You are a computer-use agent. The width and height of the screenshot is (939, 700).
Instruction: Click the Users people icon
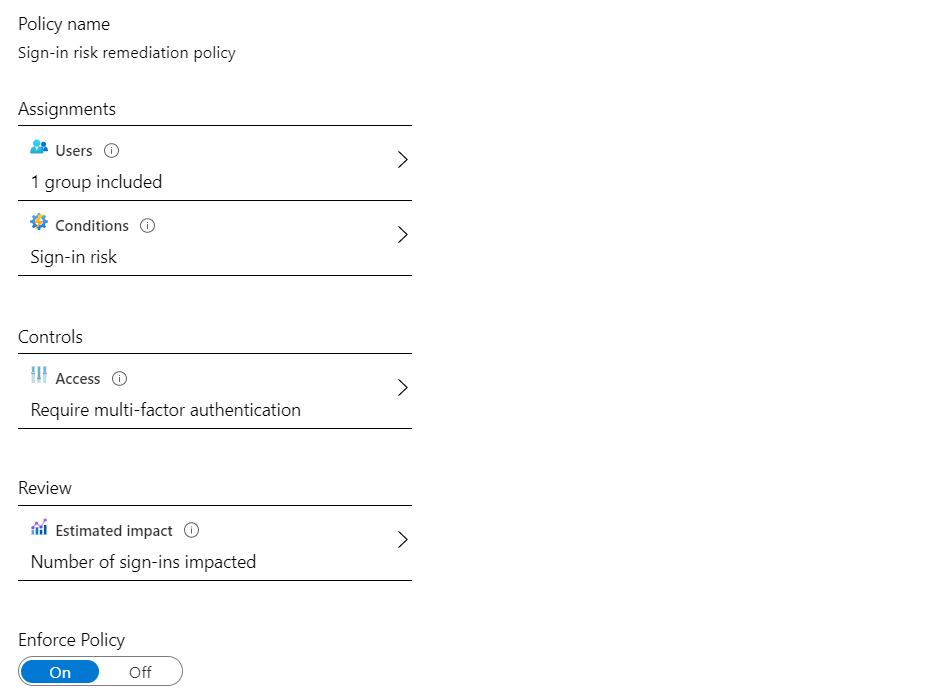(39, 148)
